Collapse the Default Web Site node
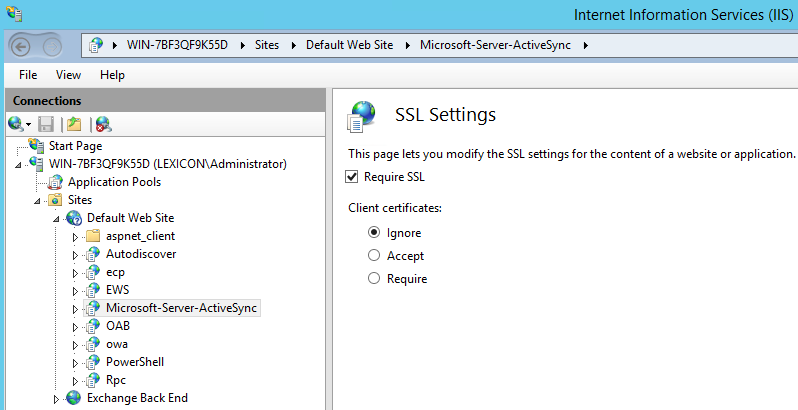 [x=56, y=219]
